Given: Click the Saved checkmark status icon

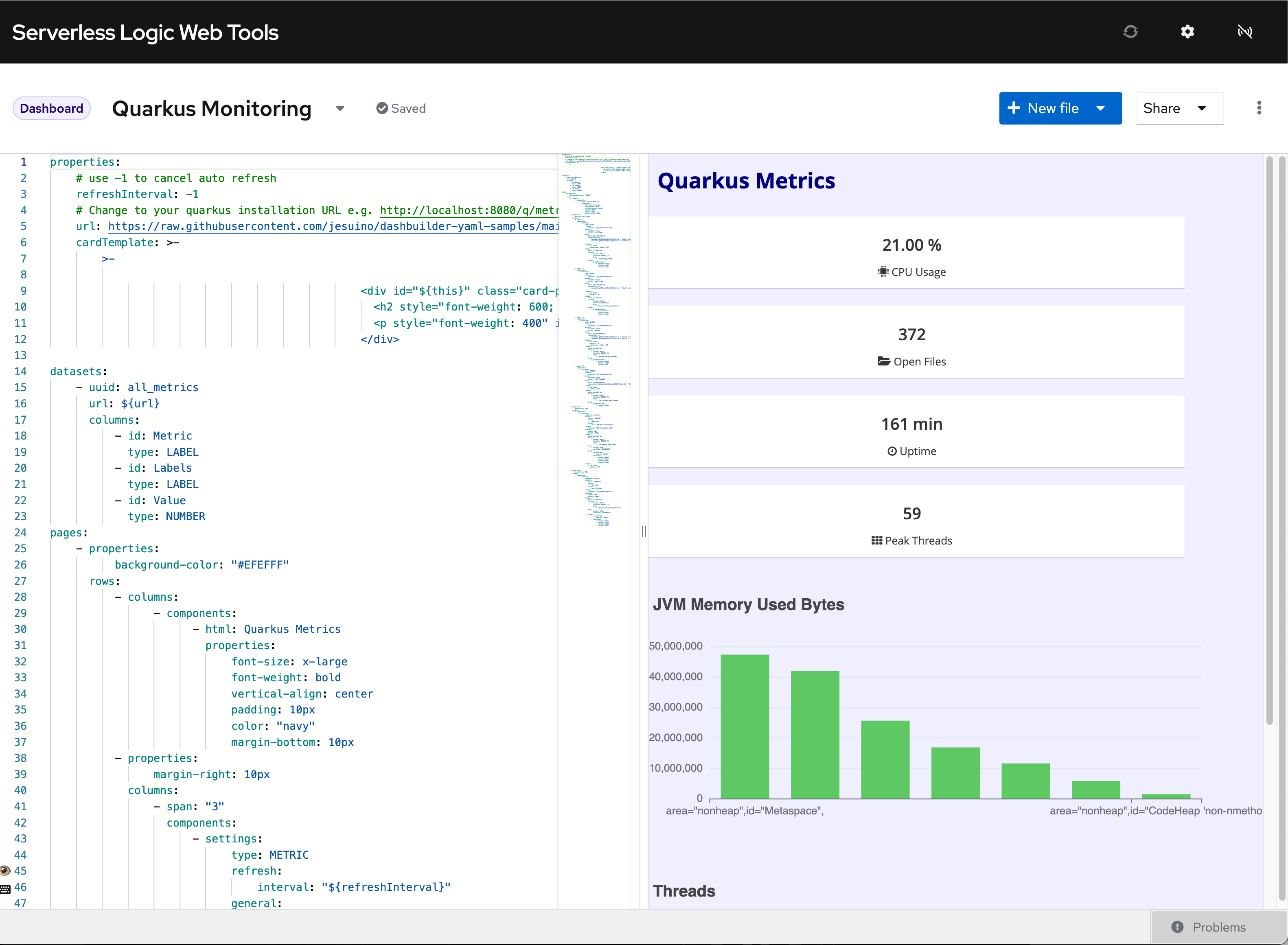Looking at the screenshot, I should [x=382, y=108].
